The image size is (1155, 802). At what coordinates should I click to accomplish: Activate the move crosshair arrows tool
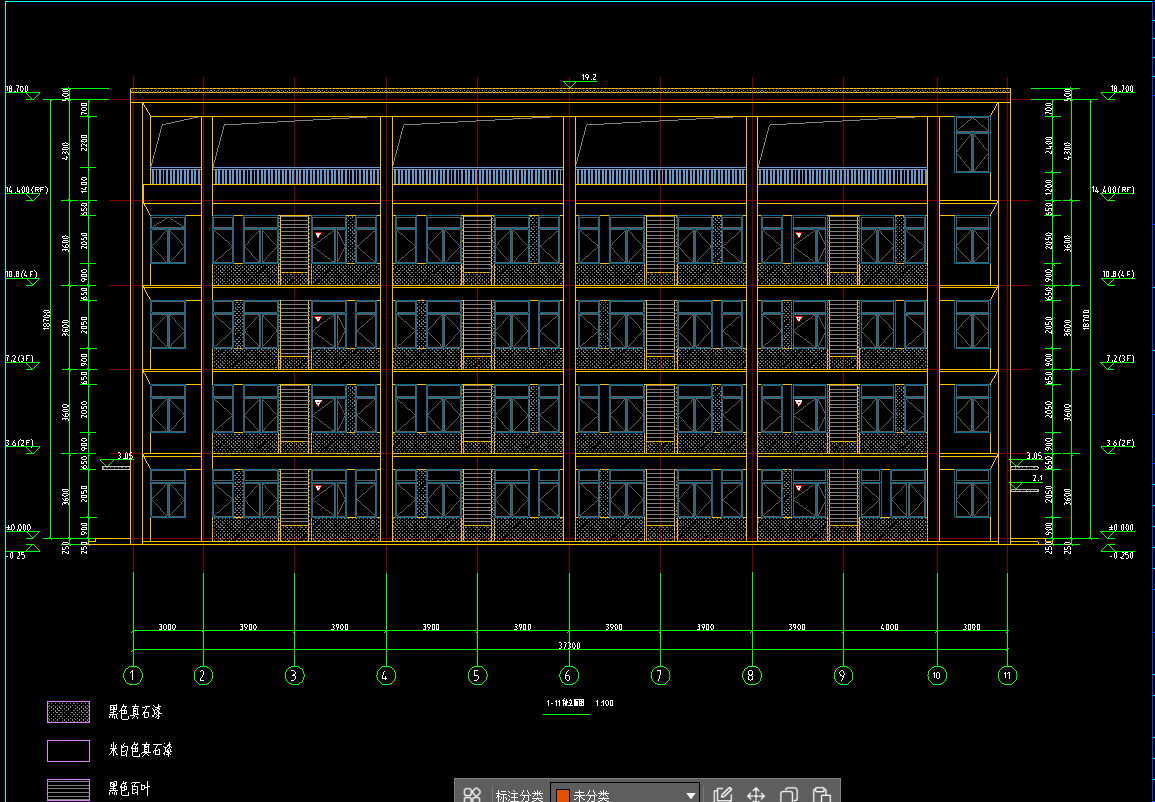(756, 794)
